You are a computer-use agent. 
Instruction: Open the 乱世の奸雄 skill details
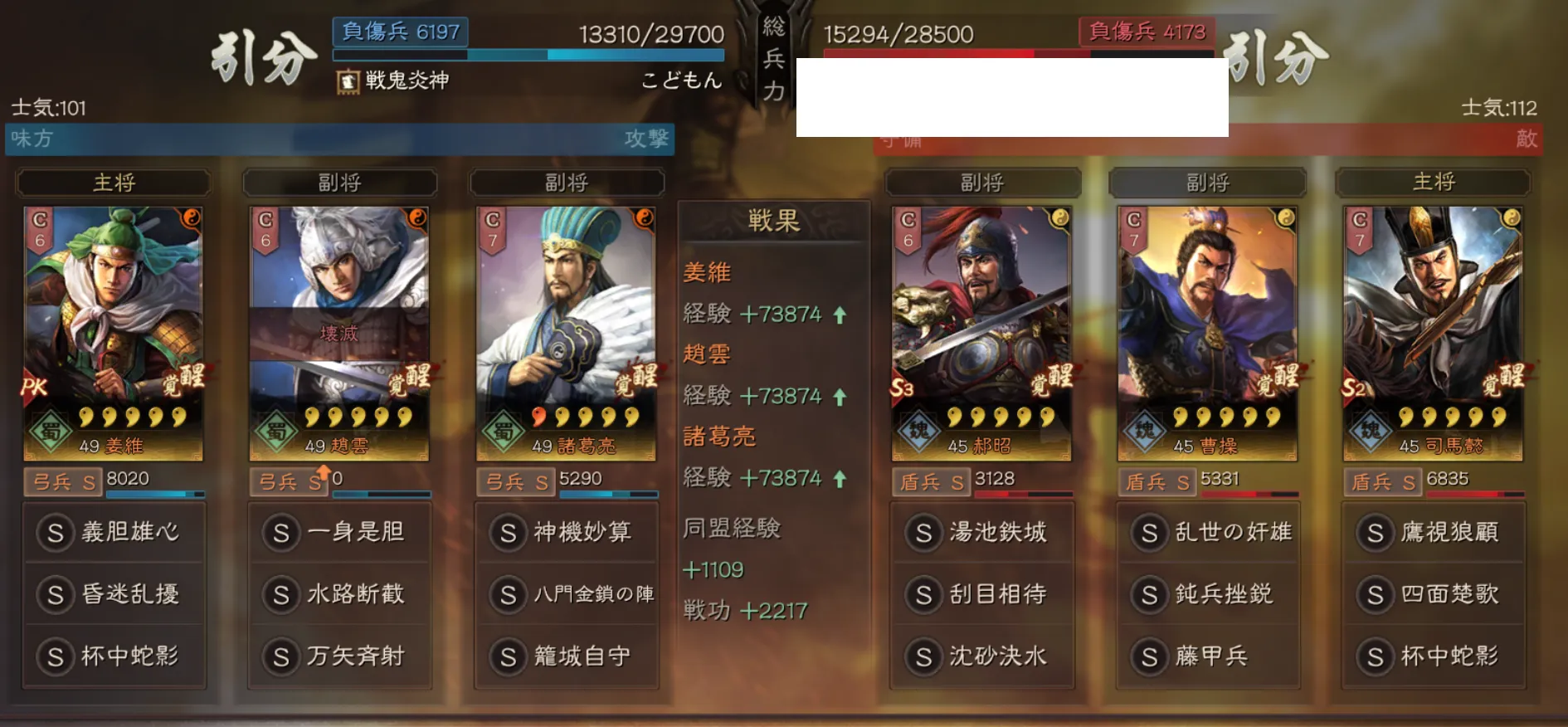(1209, 532)
